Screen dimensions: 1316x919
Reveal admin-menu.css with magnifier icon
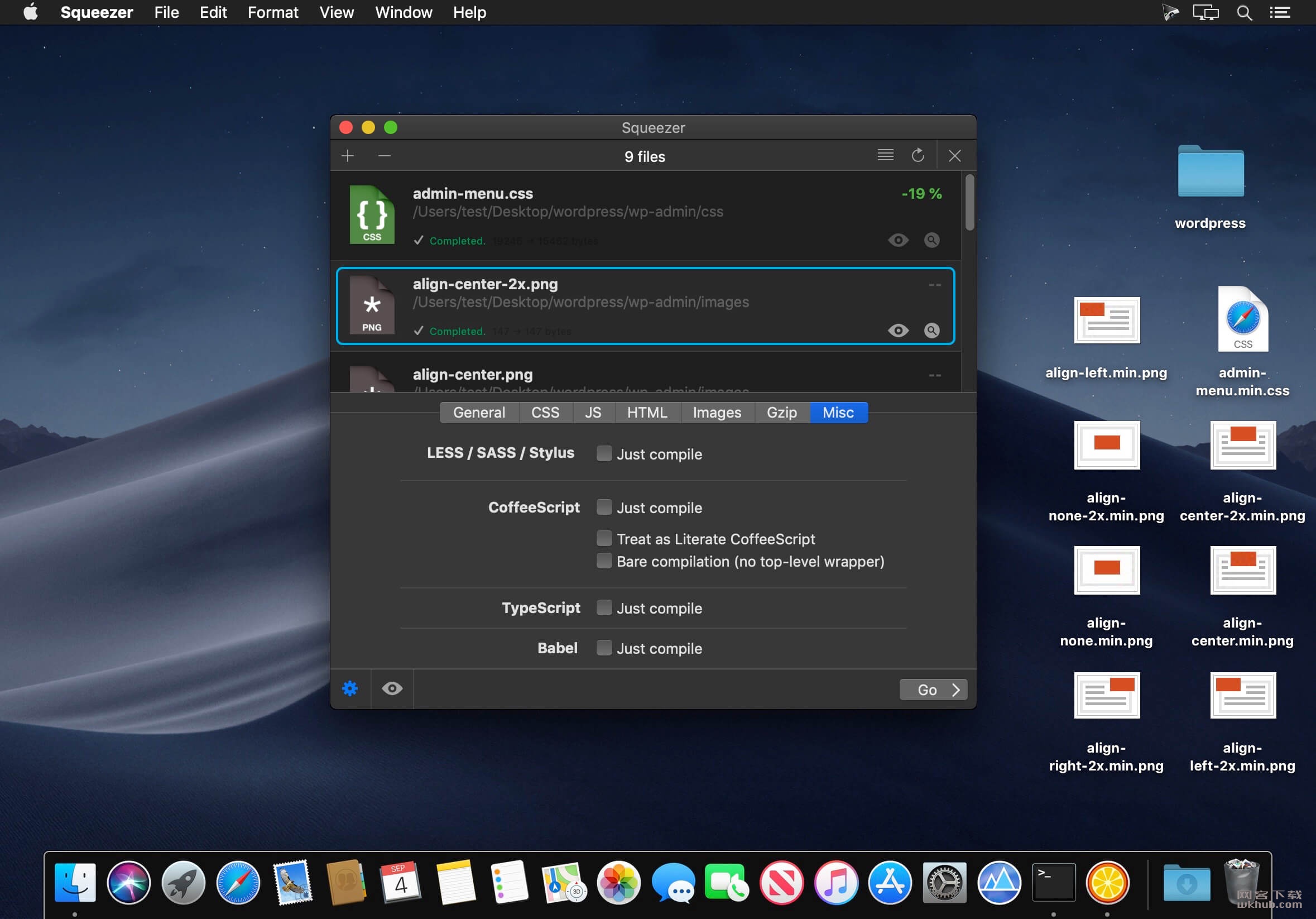coord(932,240)
